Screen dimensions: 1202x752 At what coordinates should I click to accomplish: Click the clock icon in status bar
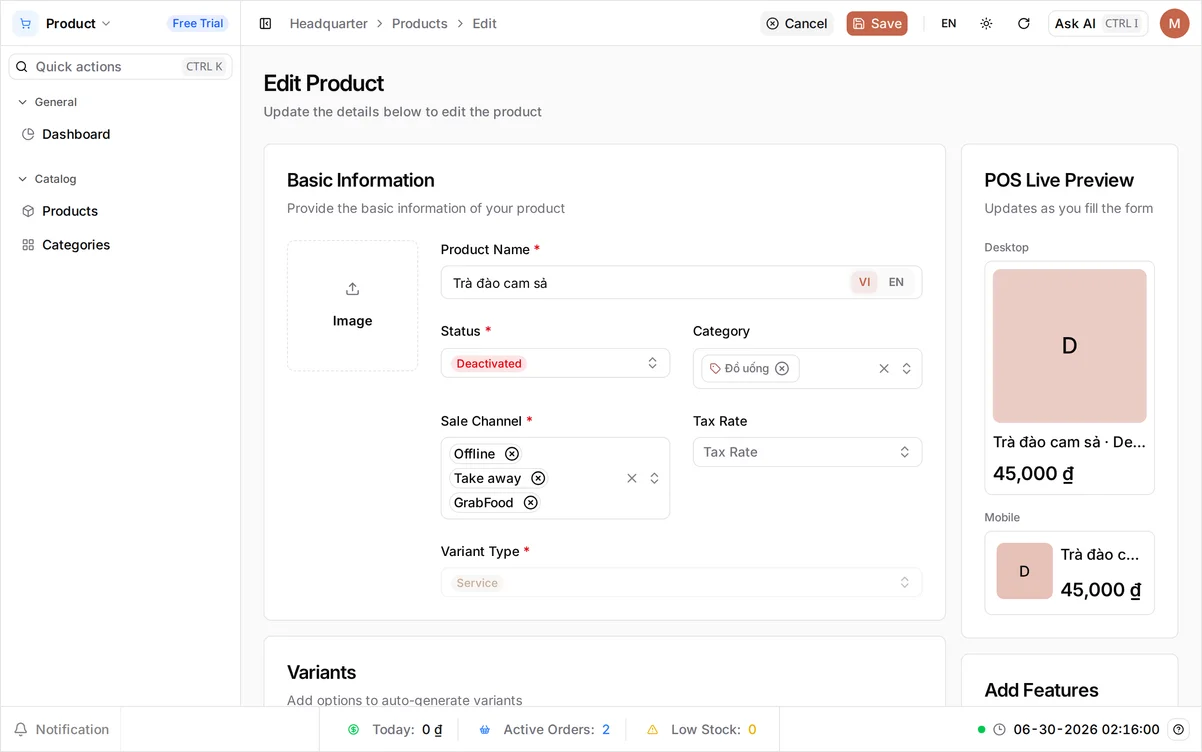[999, 730]
